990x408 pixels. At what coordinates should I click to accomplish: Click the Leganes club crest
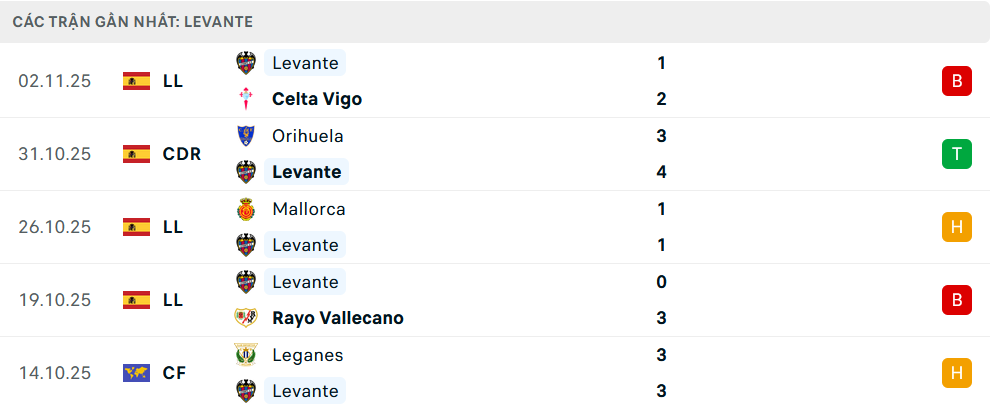245,355
